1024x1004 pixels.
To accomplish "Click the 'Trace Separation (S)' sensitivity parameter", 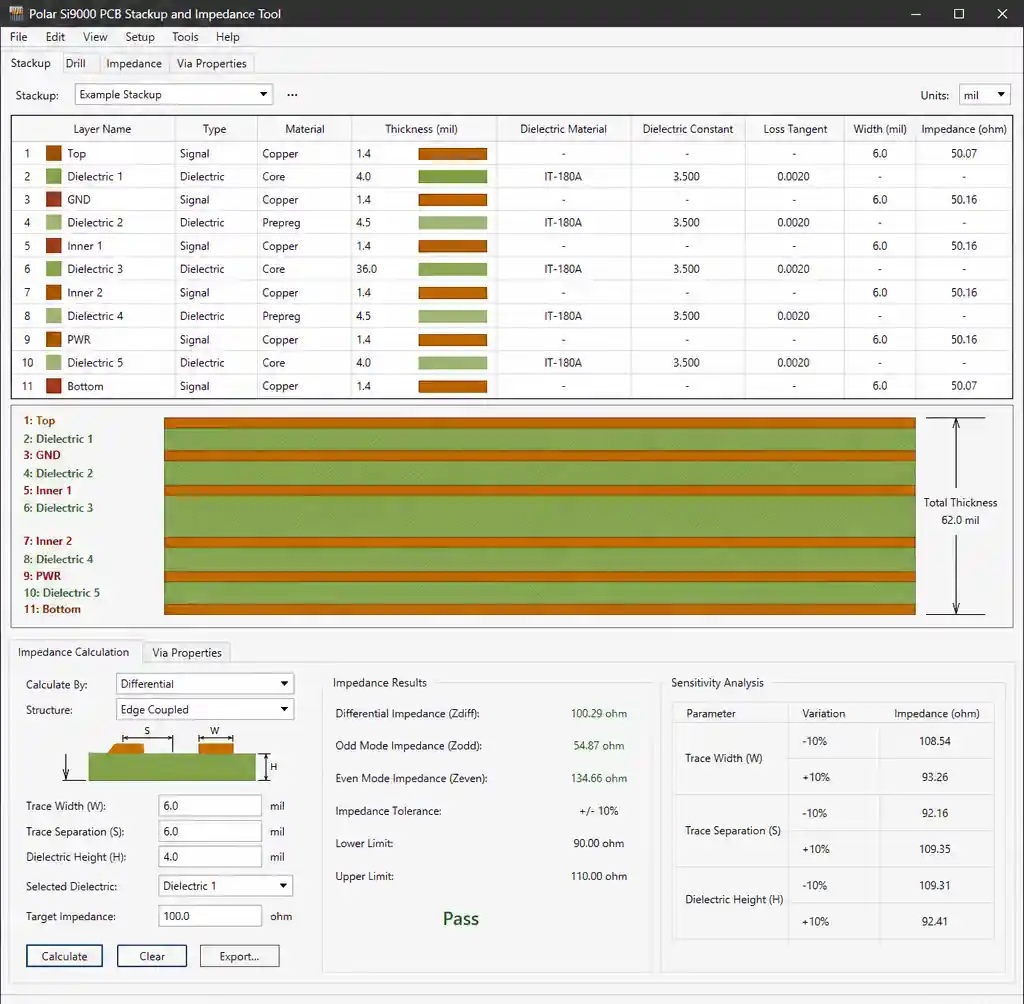I will 733,830.
